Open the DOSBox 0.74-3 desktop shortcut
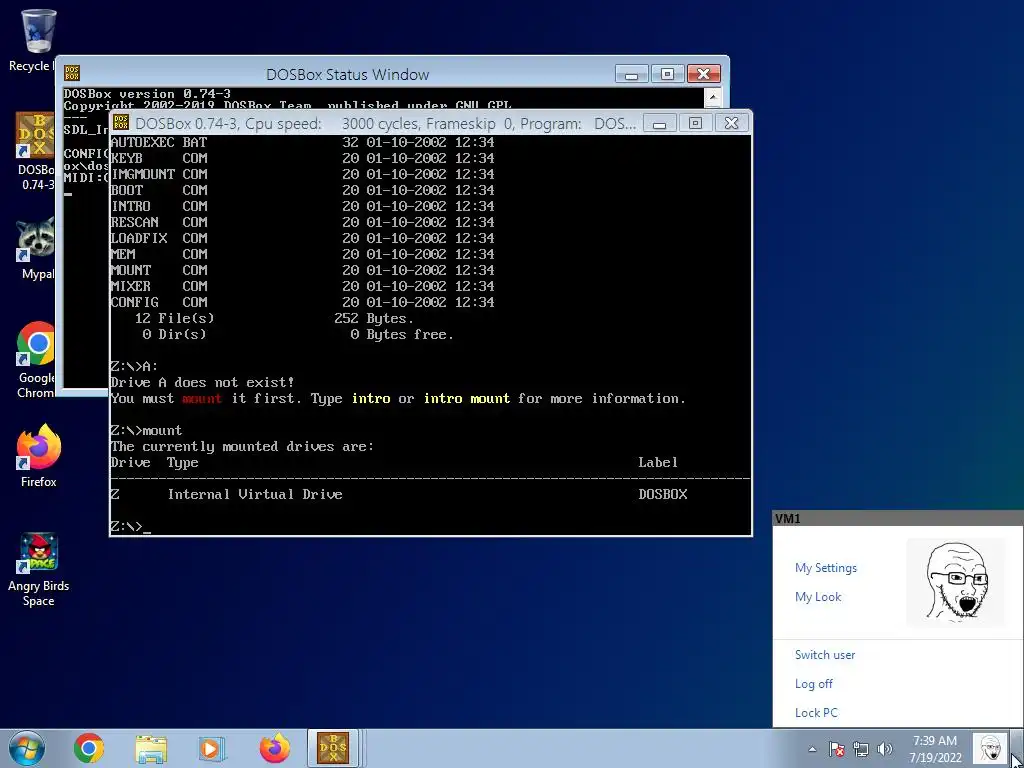 [x=36, y=152]
